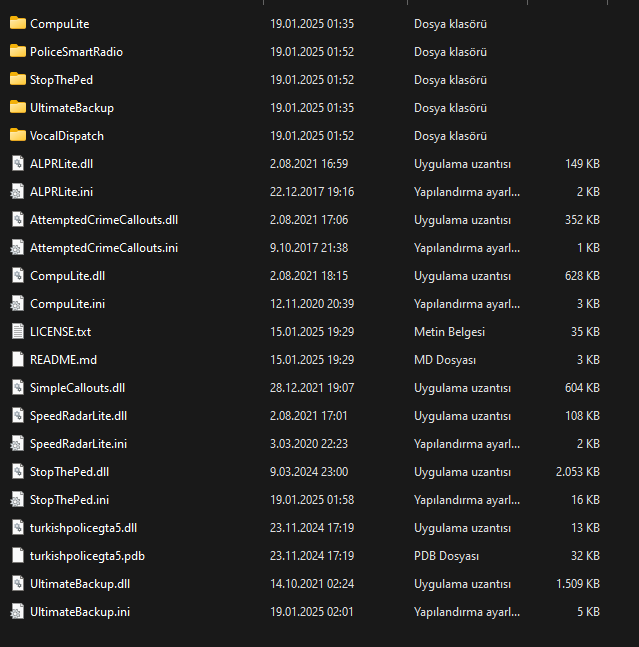Click the UltimateBackup folder icon

tap(18, 107)
